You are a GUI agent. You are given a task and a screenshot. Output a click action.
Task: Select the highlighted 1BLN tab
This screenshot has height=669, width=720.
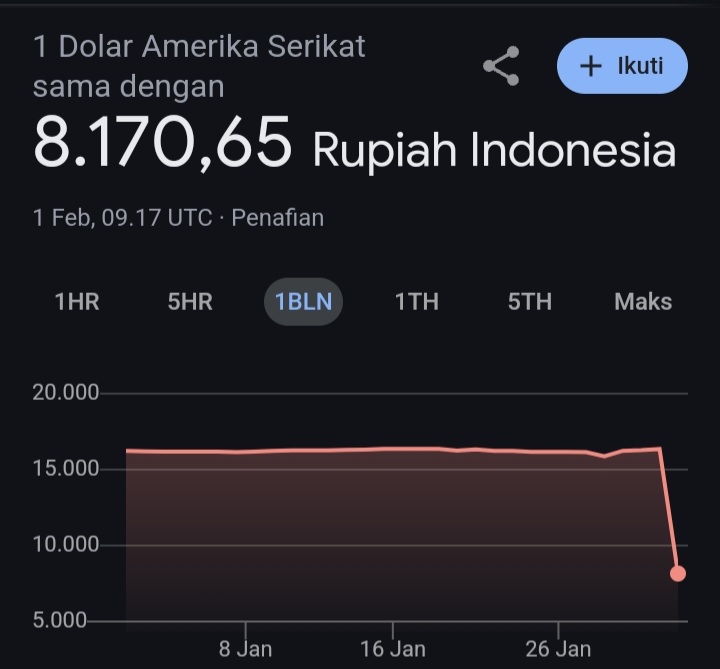(303, 302)
